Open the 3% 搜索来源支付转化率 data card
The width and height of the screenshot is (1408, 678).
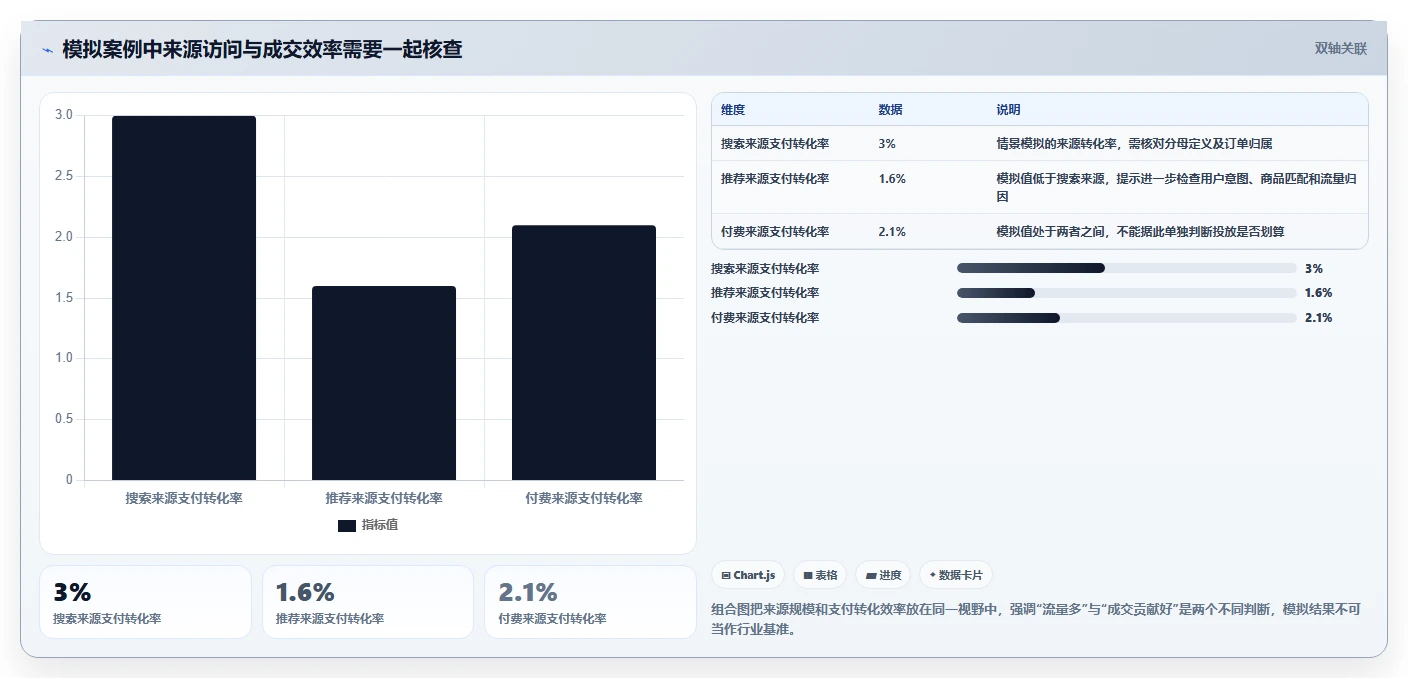point(145,602)
